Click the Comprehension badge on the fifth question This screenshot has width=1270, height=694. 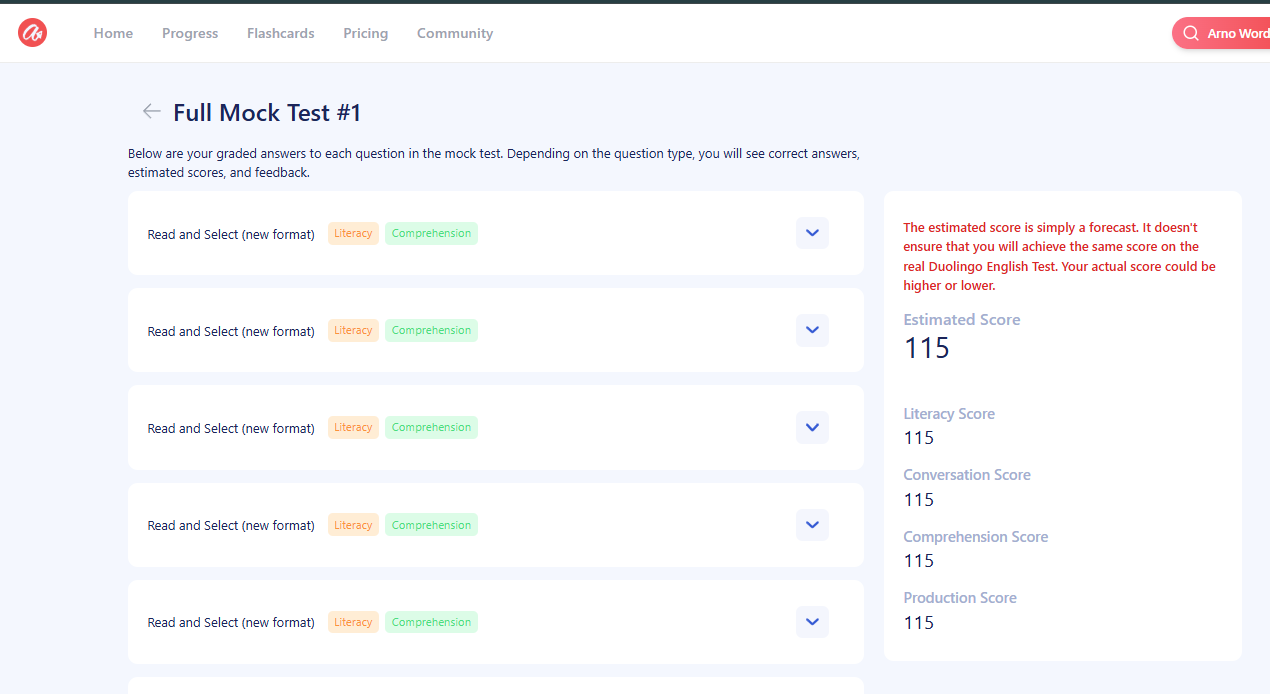pyautogui.click(x=431, y=621)
